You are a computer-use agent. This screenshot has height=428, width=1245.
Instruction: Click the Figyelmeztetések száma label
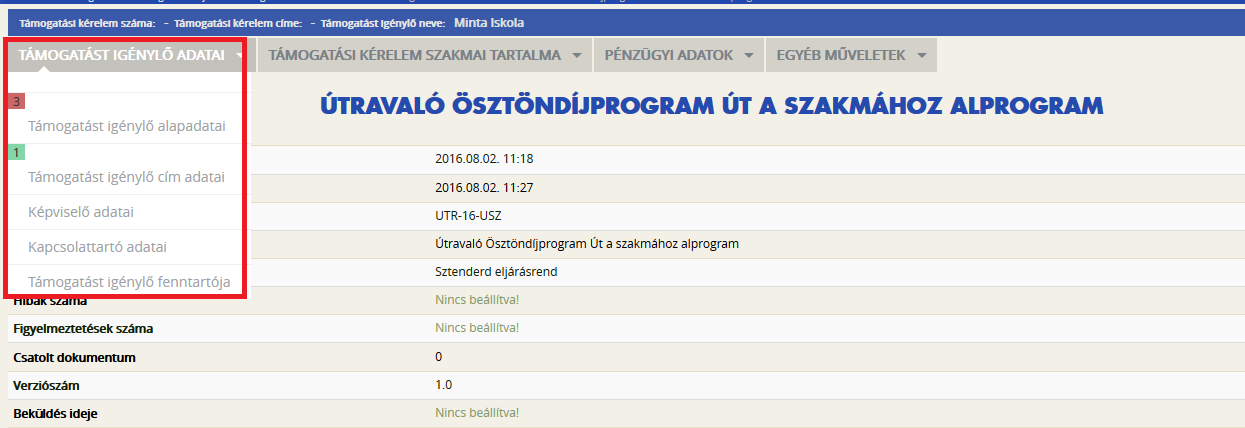[x=84, y=328]
